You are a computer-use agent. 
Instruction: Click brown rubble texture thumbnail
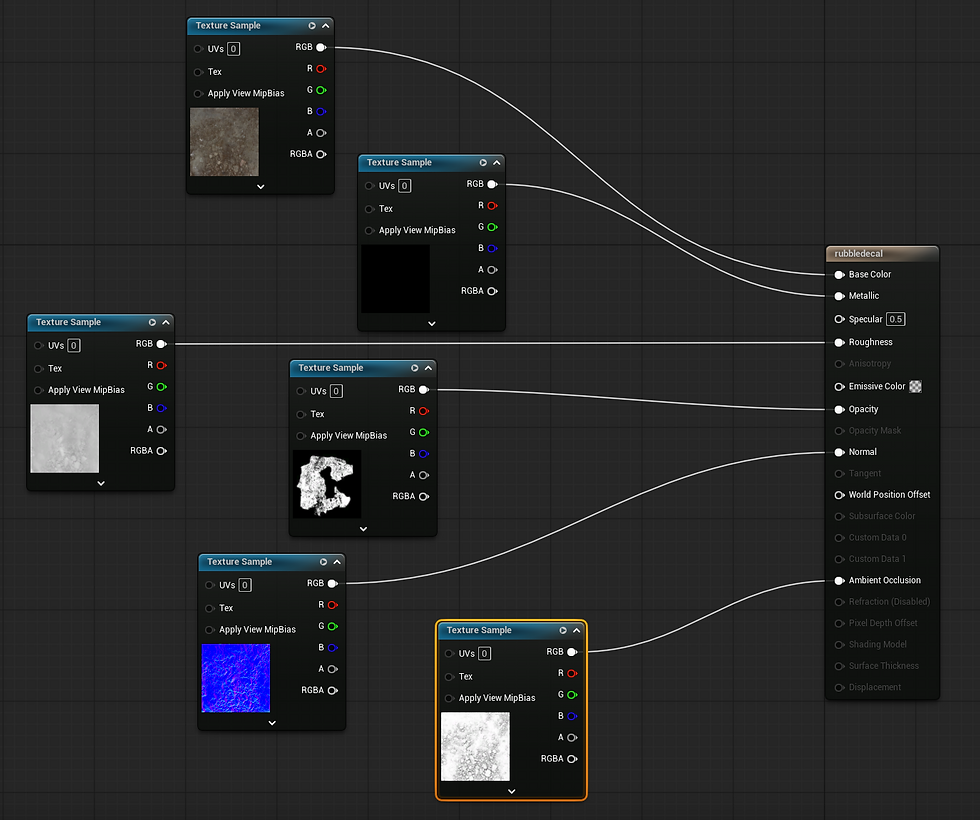pyautogui.click(x=224, y=142)
